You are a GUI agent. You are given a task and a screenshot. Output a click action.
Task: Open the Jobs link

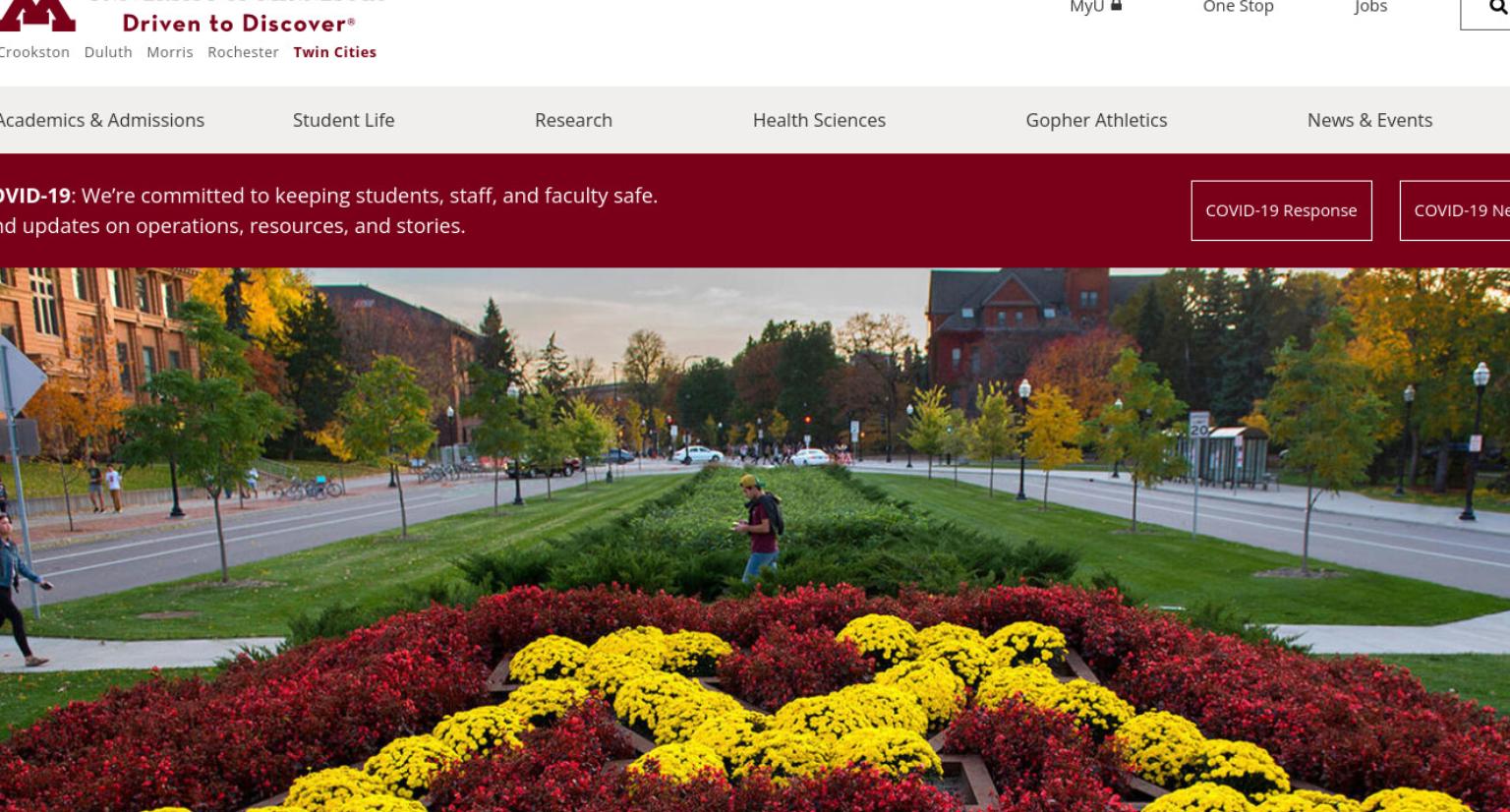pyautogui.click(x=1370, y=7)
